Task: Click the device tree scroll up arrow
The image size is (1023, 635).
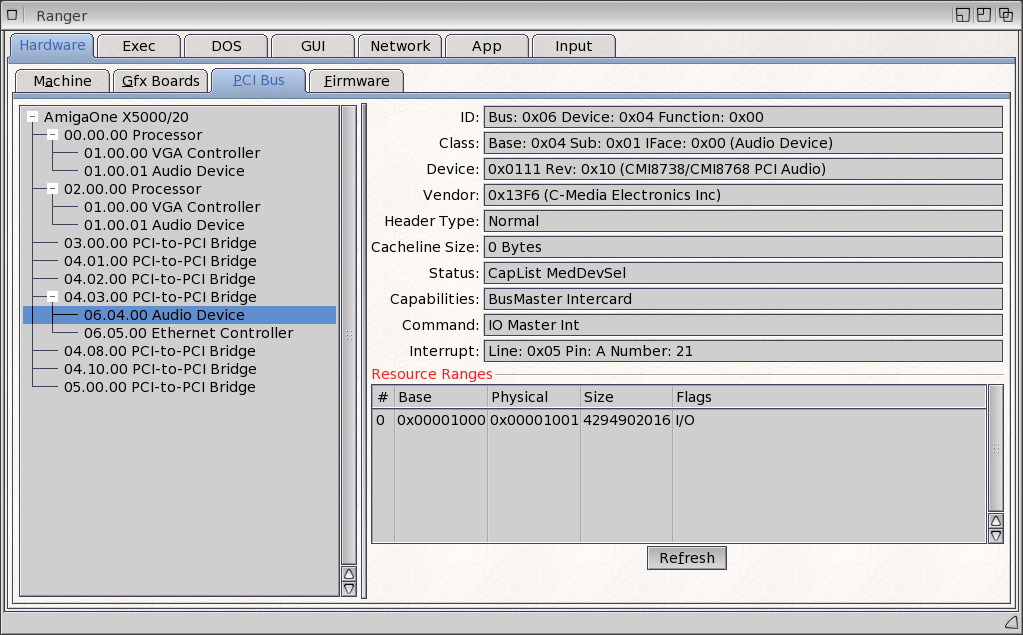Action: 349,574
